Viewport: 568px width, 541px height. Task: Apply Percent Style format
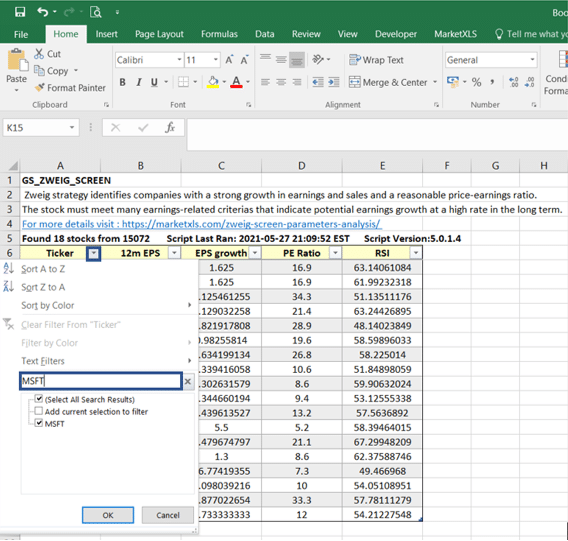(476, 82)
